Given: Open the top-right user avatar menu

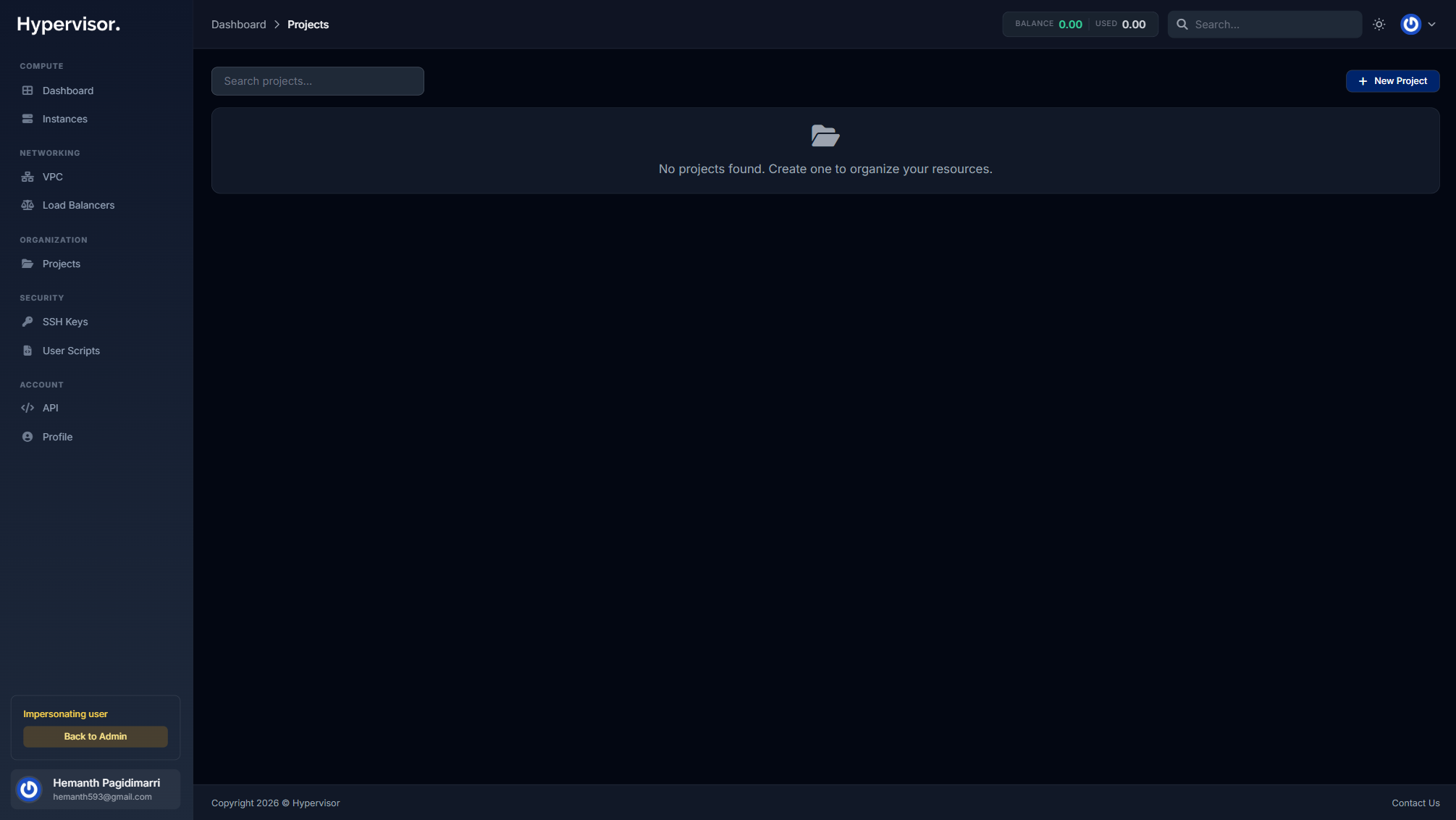Looking at the screenshot, I should [x=1410, y=25].
